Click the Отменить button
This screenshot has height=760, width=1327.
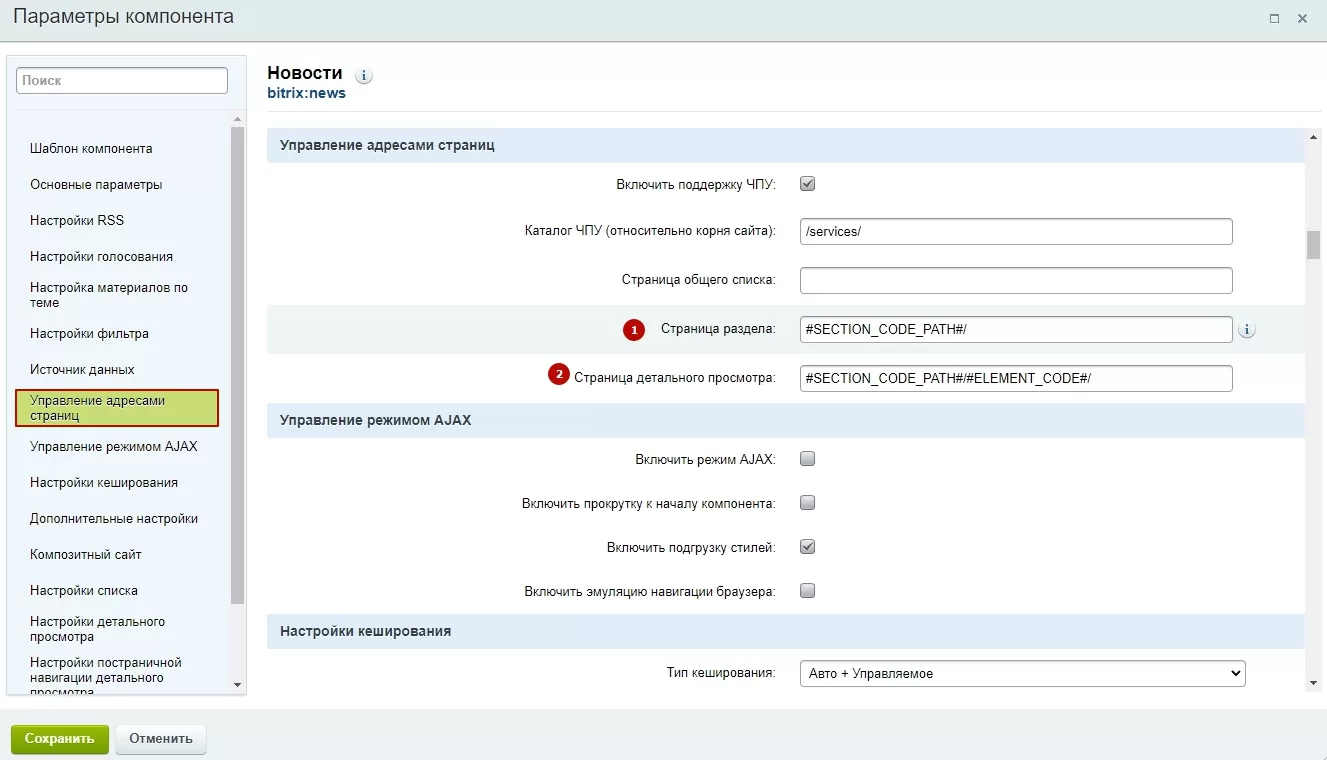coord(161,739)
